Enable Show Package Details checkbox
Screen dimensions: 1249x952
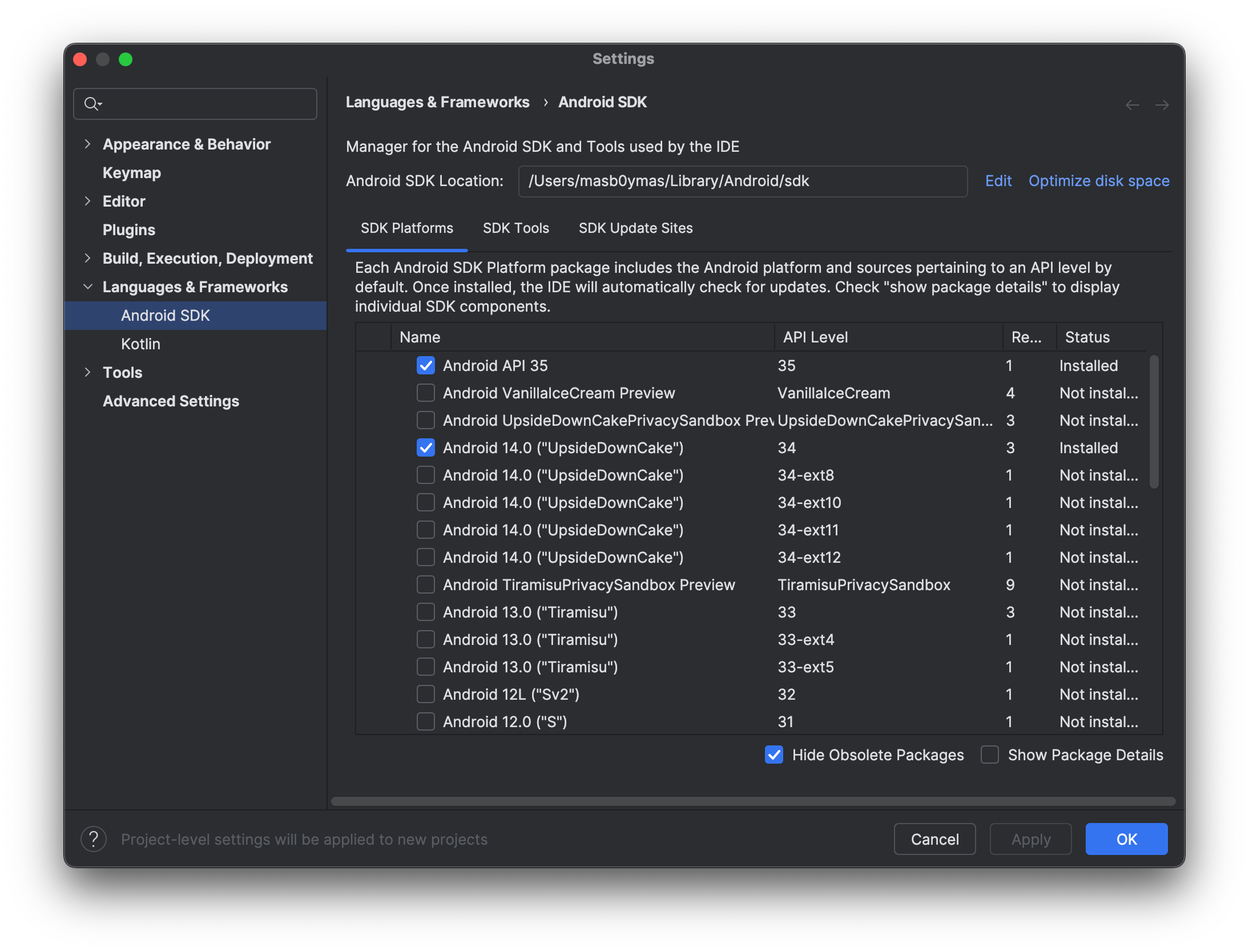pyautogui.click(x=990, y=755)
